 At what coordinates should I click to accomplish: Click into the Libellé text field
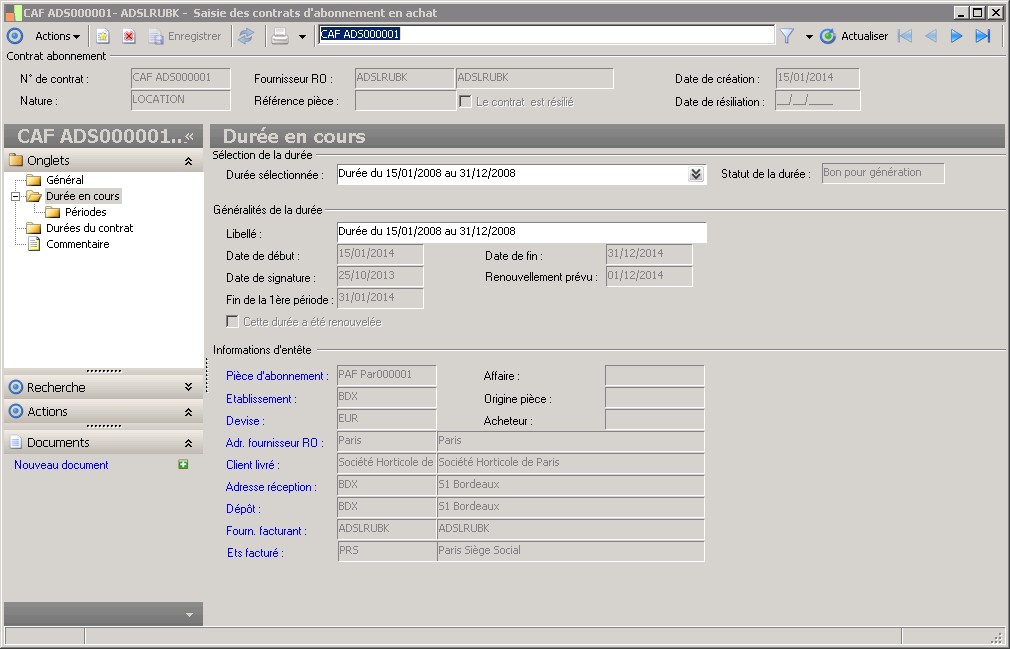pos(520,232)
